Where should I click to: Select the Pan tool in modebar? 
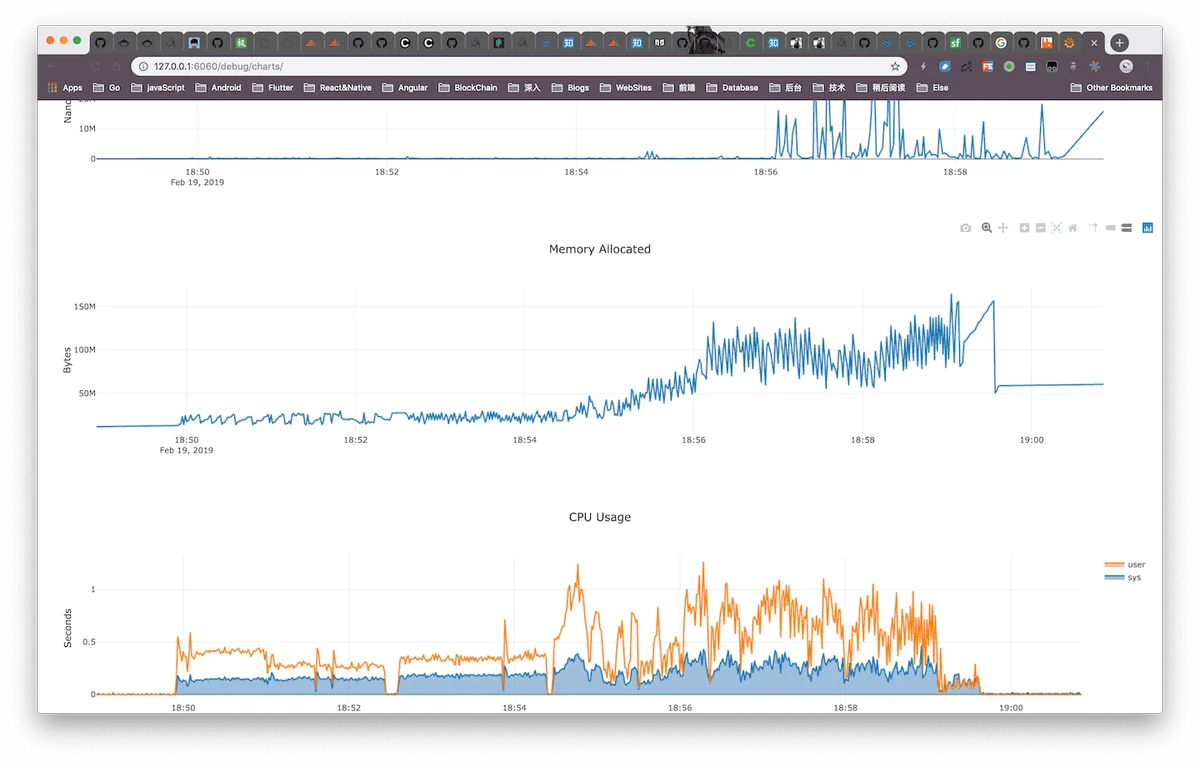click(1003, 228)
